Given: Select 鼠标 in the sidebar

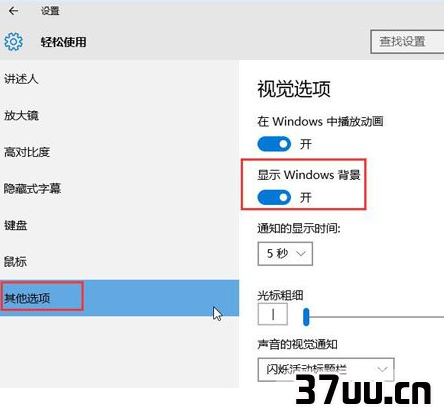Looking at the screenshot, I should (x=15, y=262).
